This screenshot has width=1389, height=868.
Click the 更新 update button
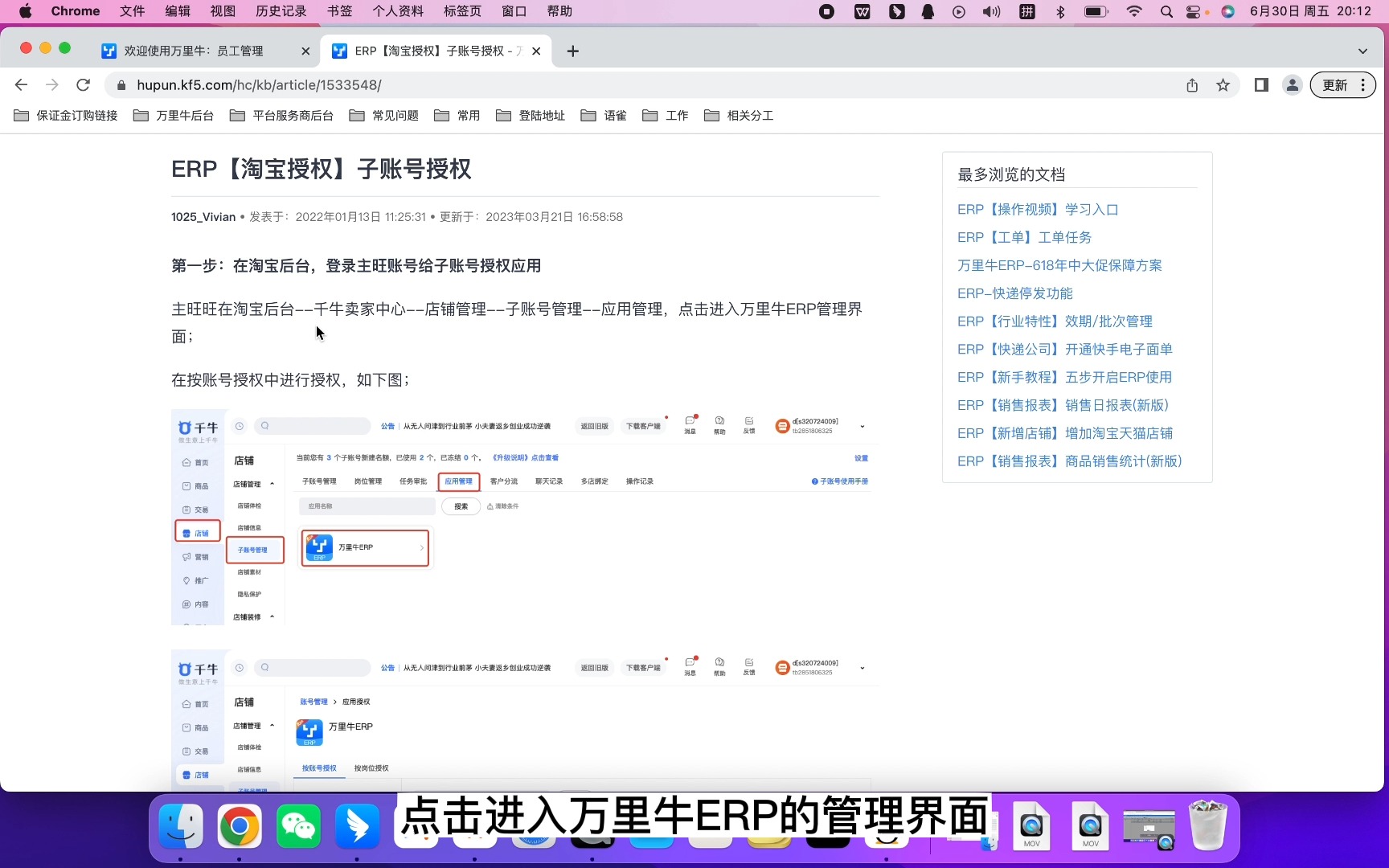pos(1334,85)
